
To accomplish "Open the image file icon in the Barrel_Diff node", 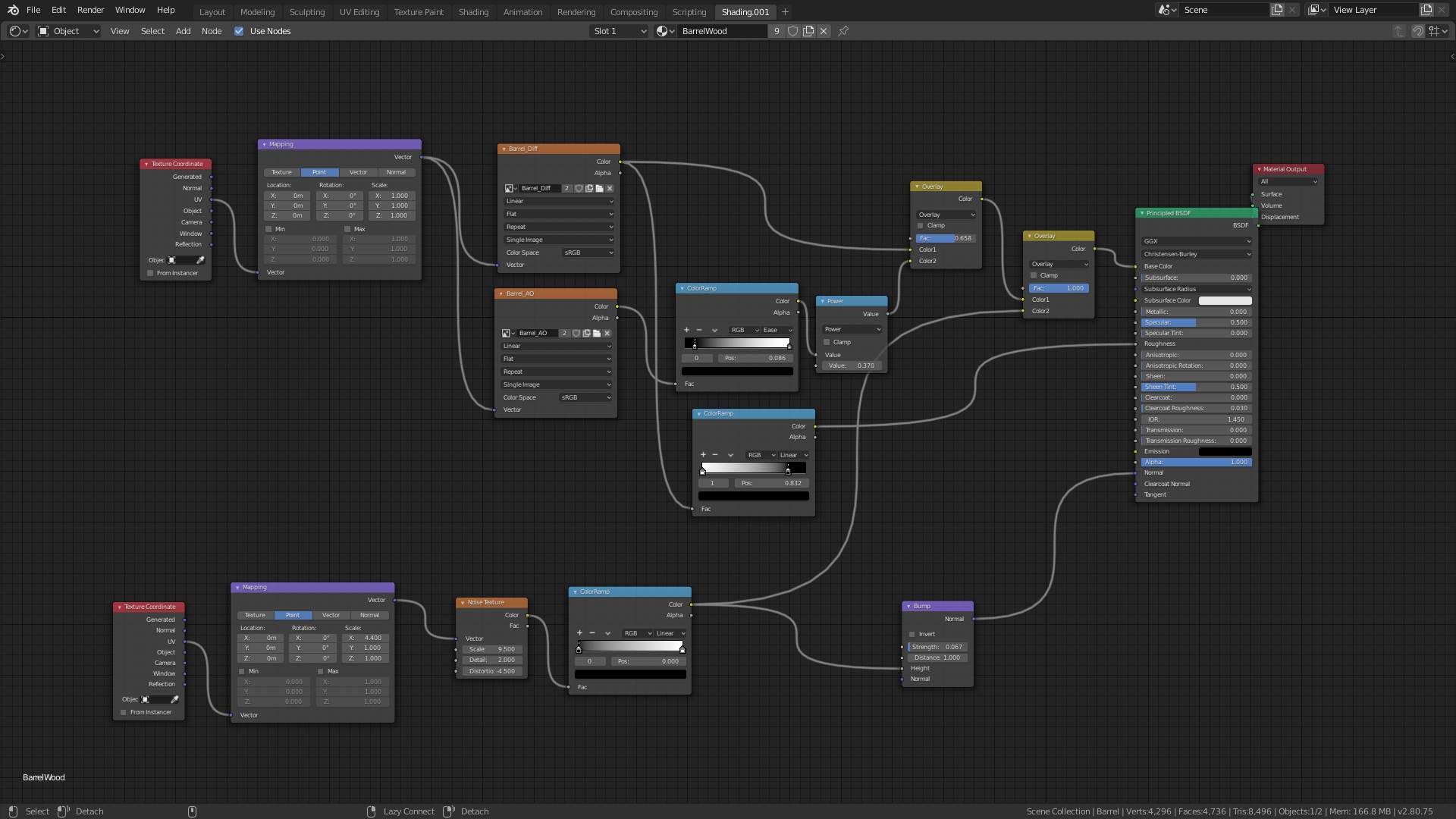I will [599, 188].
